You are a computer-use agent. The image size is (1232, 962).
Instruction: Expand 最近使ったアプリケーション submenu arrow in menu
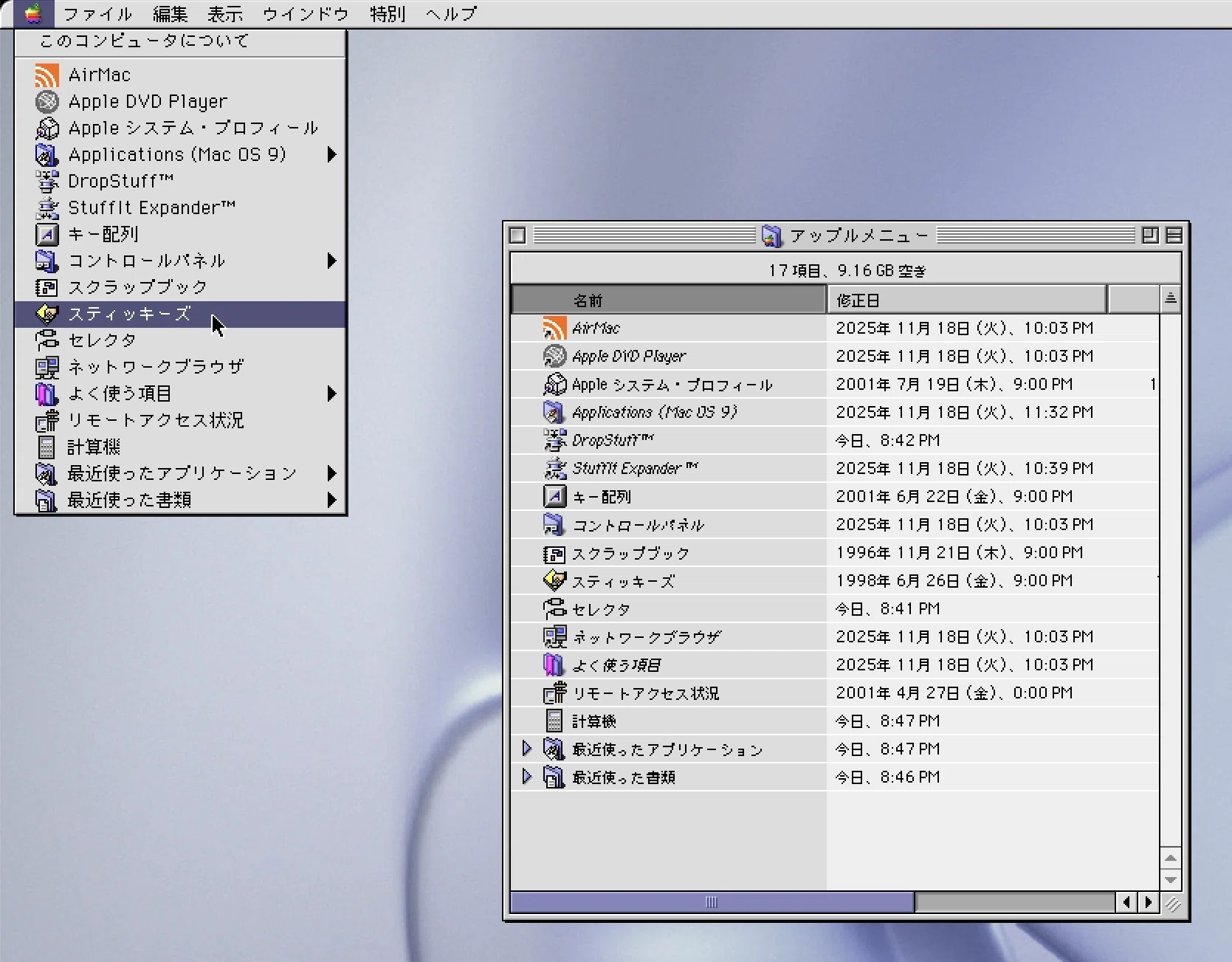click(331, 473)
